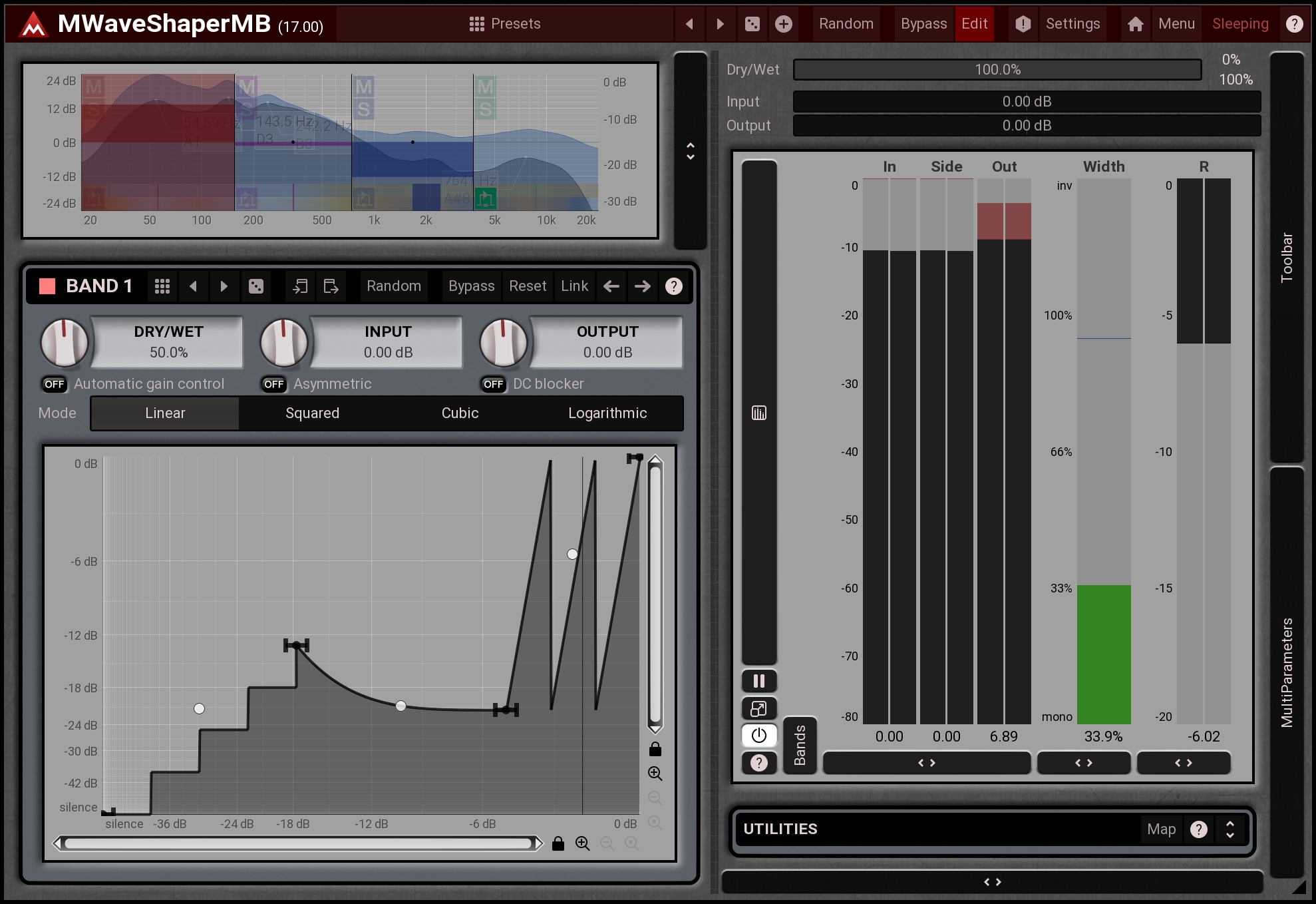Image resolution: width=1316 pixels, height=904 pixels.
Task: Zoom in waveshaper graph vertically
Action: coord(655,773)
